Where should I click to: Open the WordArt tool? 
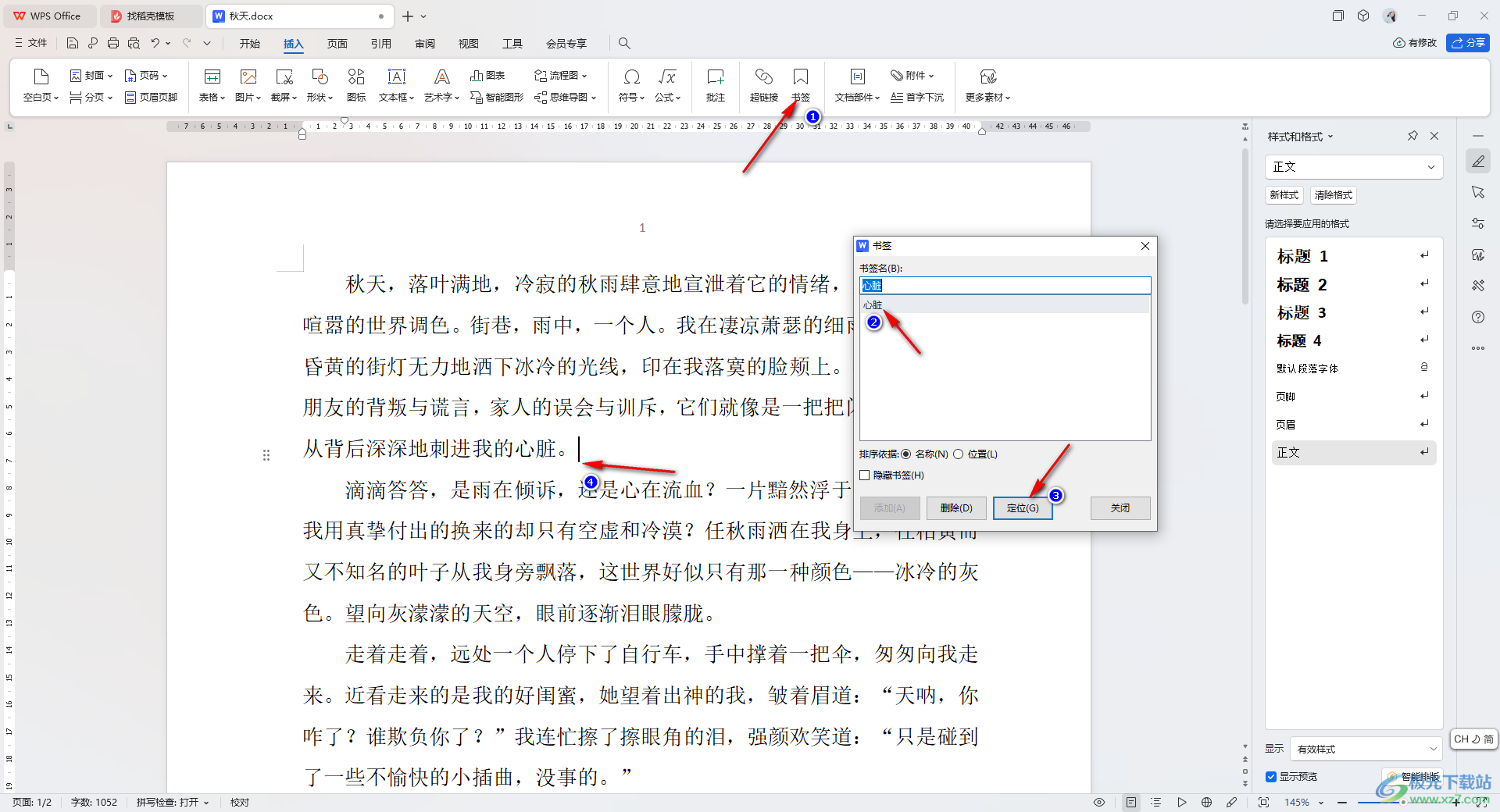coord(442,85)
